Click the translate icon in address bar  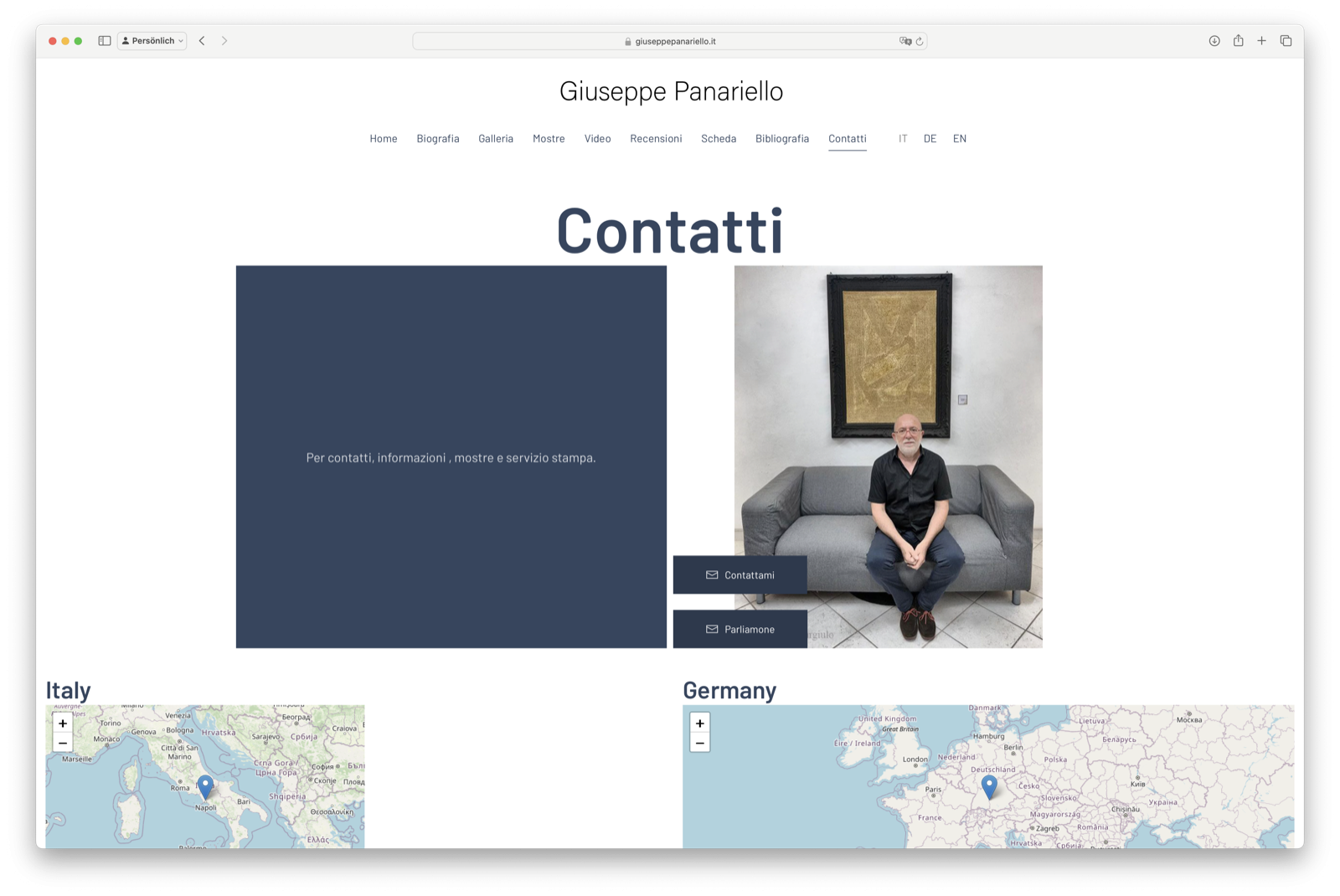pyautogui.click(x=905, y=41)
